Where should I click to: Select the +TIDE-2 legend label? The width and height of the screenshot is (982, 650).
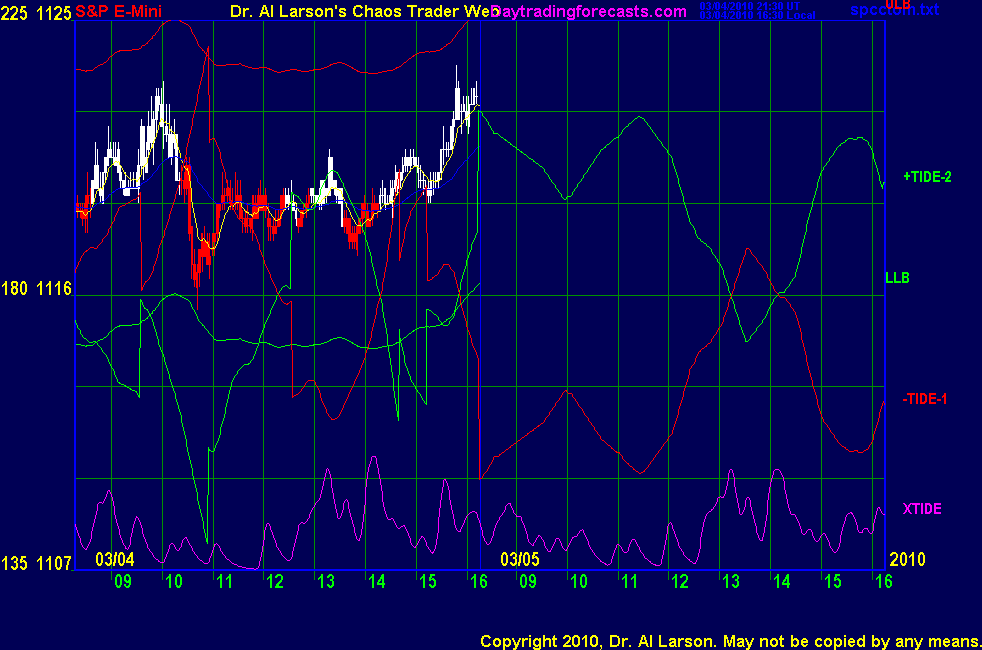coord(926,177)
